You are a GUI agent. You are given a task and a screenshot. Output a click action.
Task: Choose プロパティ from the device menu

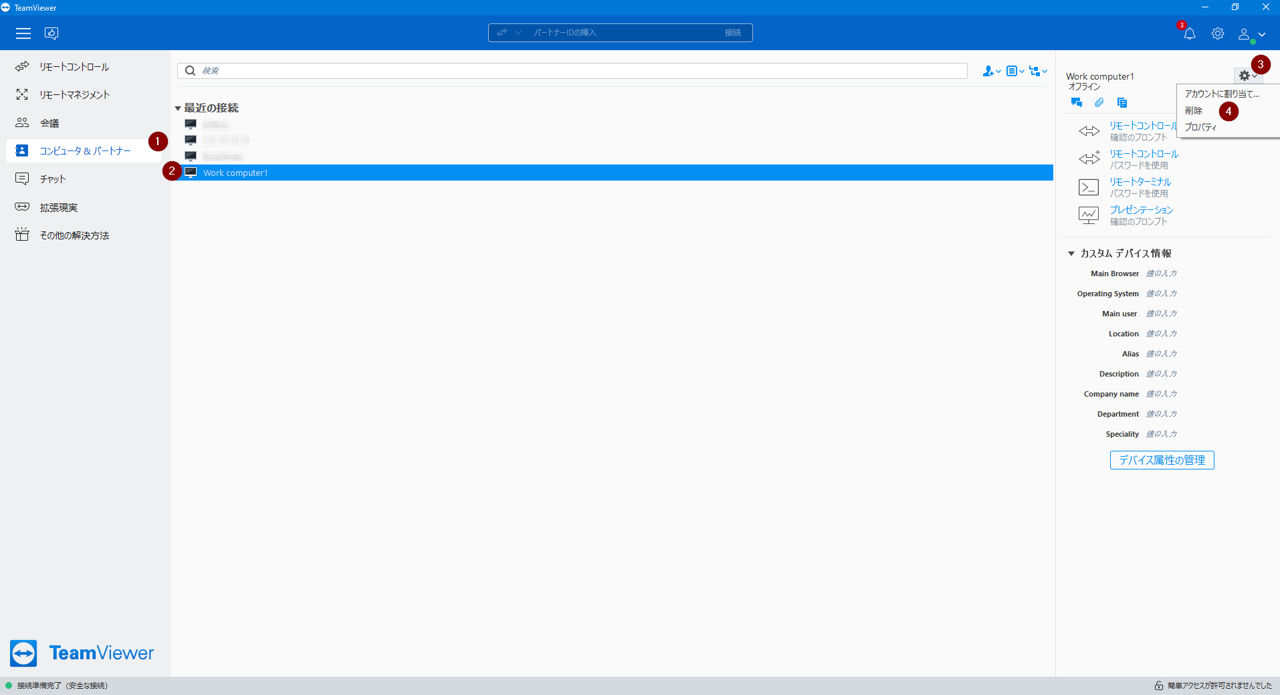(1201, 127)
